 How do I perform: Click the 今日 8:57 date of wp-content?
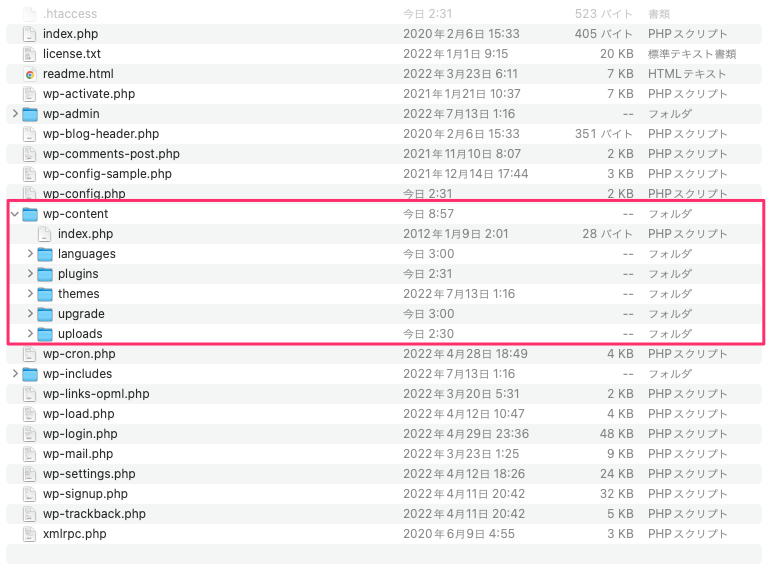[x=429, y=214]
